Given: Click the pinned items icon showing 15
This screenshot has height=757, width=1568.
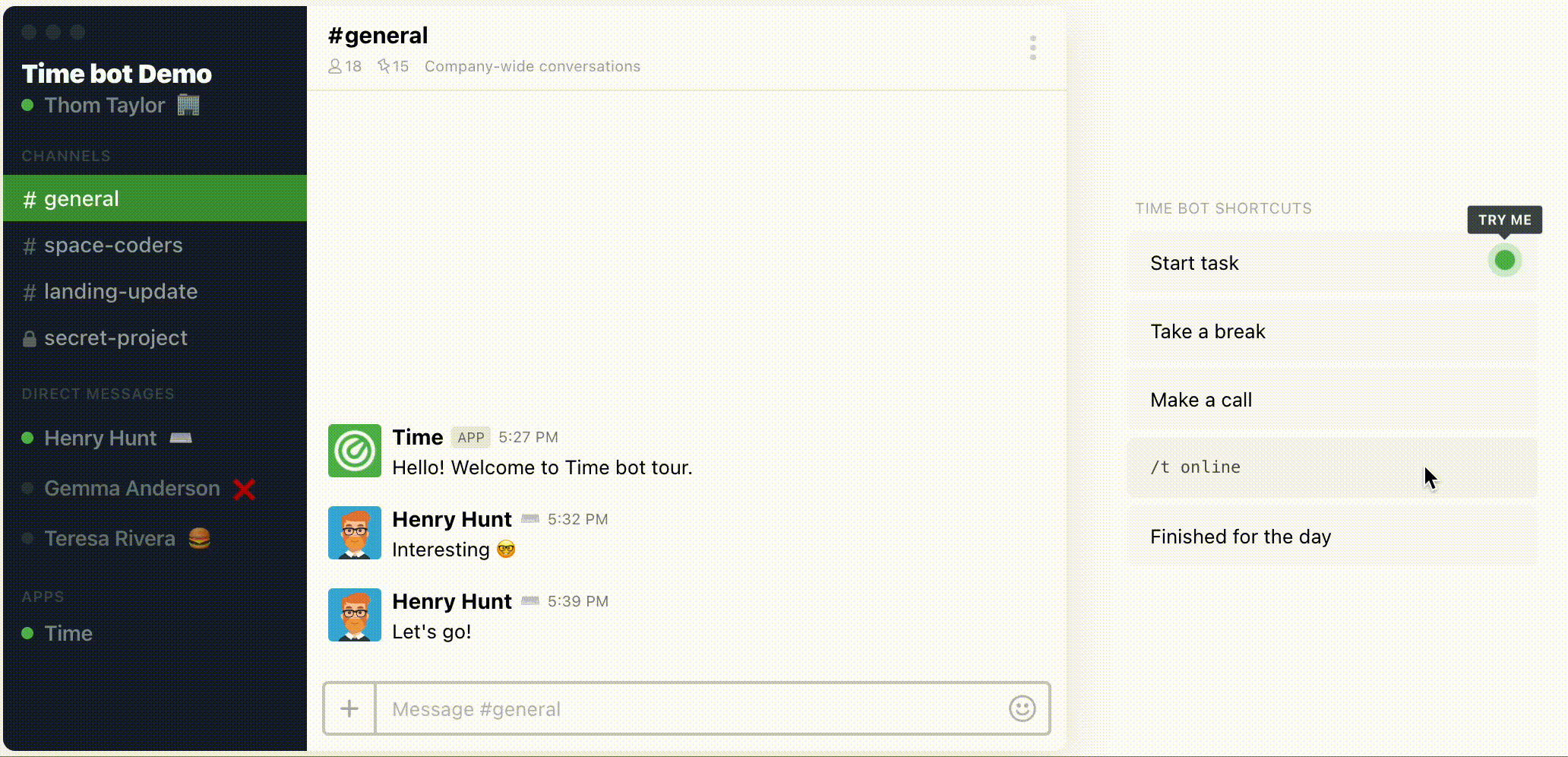Looking at the screenshot, I should pos(393,66).
